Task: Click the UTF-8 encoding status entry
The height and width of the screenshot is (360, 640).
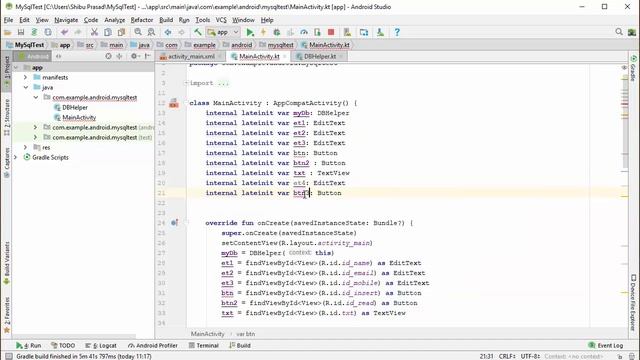Action: pos(531,356)
